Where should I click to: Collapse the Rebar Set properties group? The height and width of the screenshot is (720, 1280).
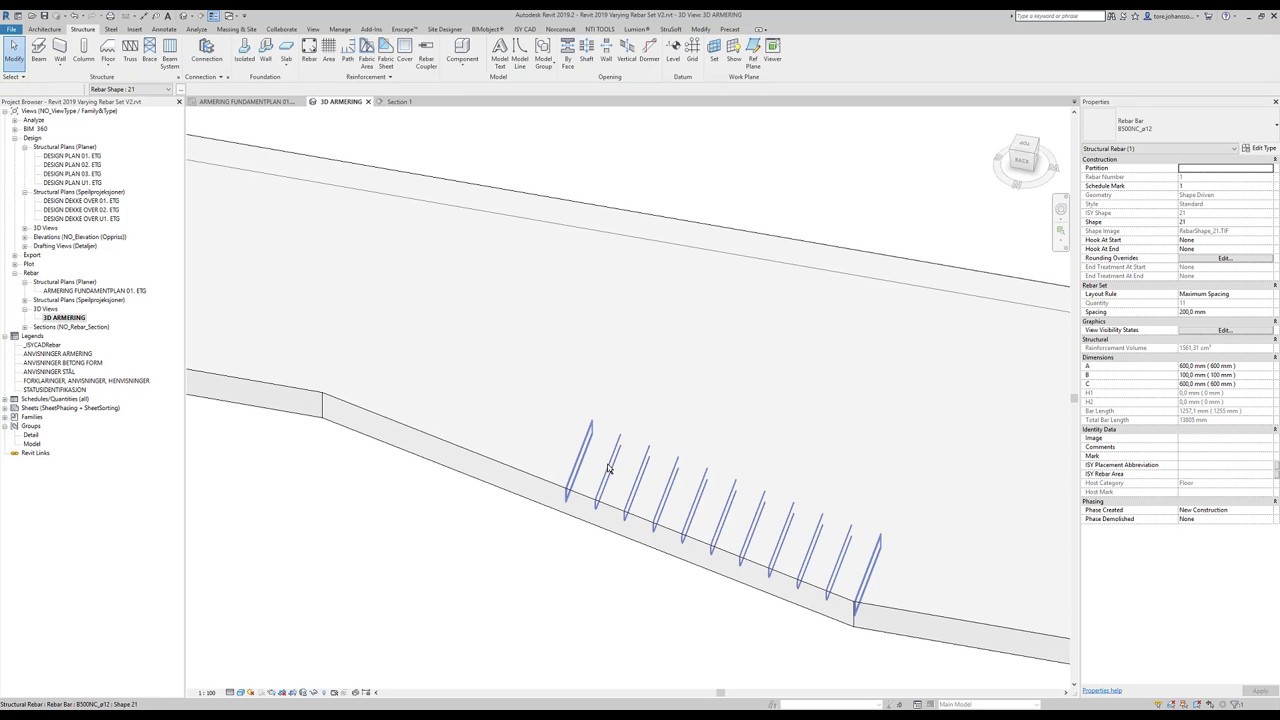1274,285
